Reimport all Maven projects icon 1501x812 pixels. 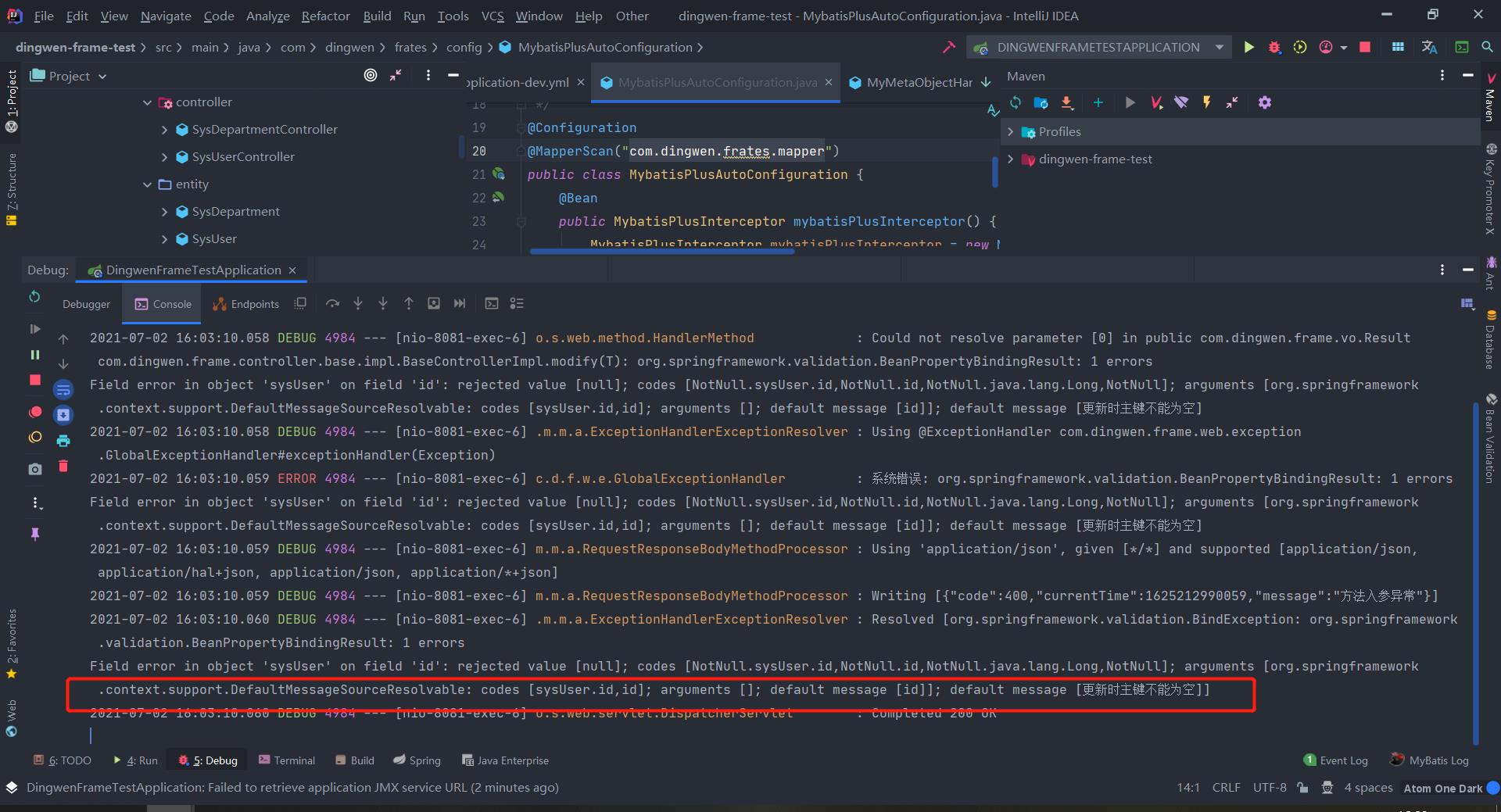tap(1015, 102)
